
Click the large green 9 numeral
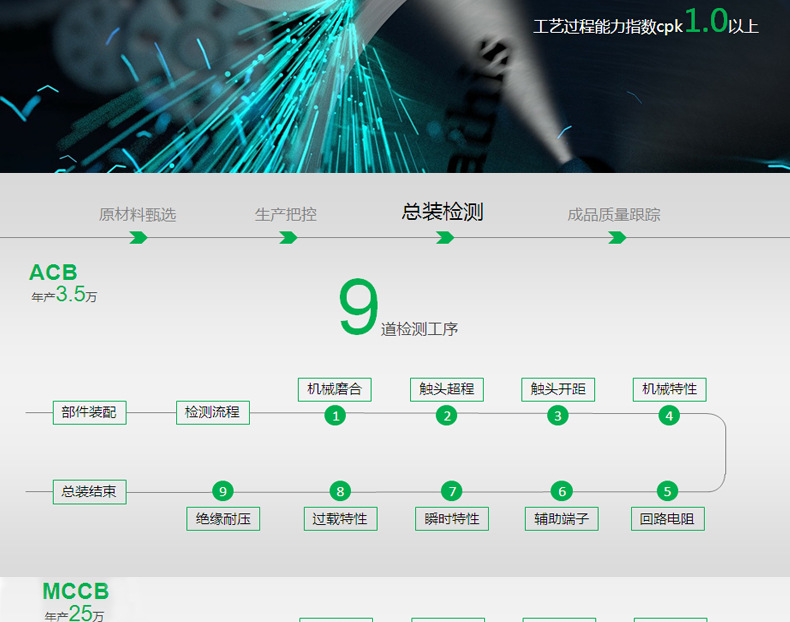click(358, 307)
